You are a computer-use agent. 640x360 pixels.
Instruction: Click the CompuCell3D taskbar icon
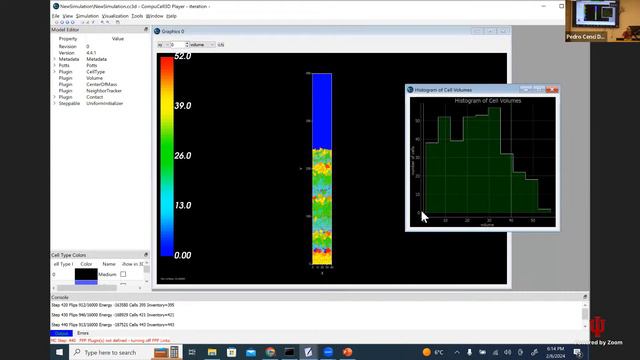[309, 352]
